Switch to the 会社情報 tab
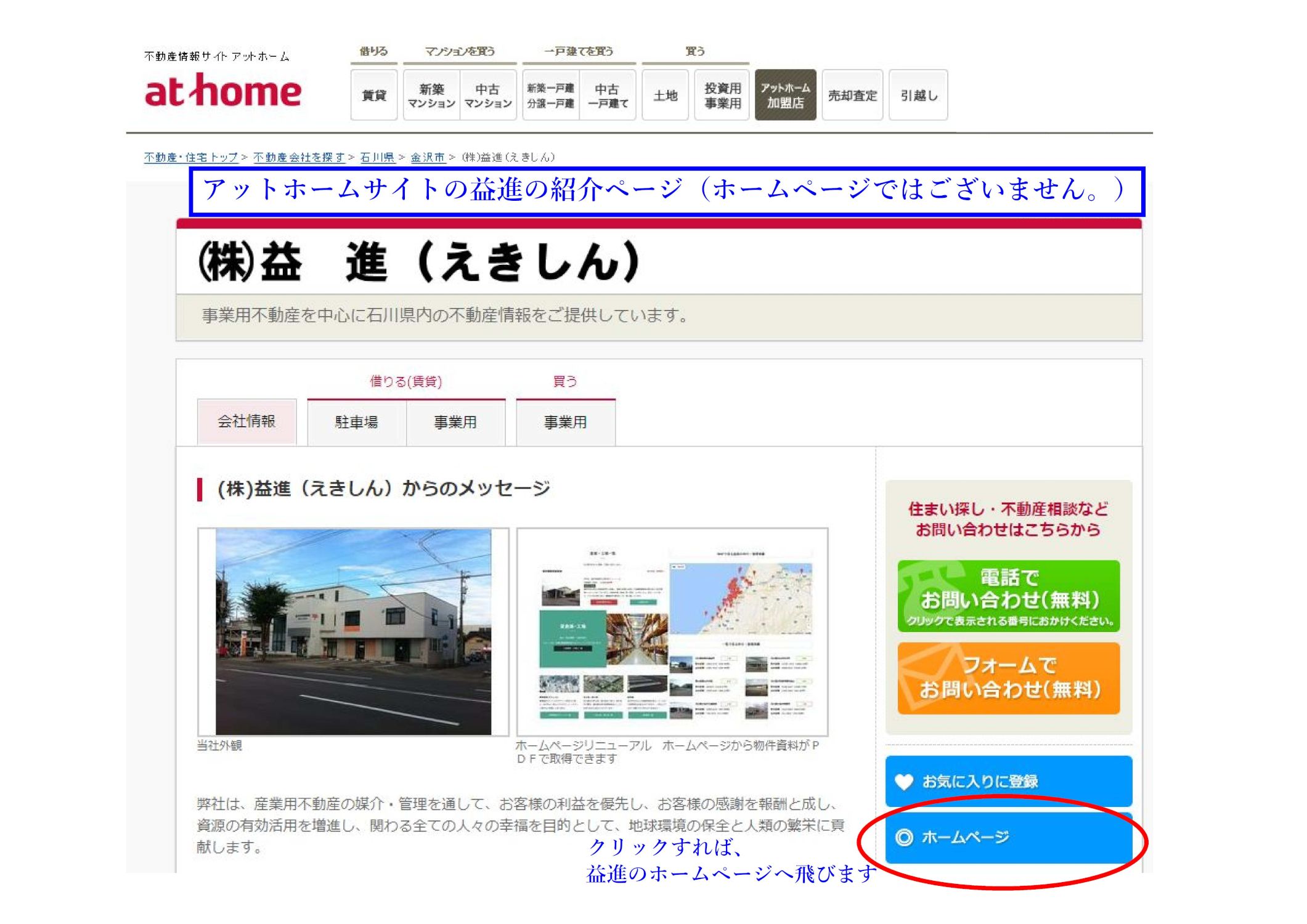 coord(246,421)
